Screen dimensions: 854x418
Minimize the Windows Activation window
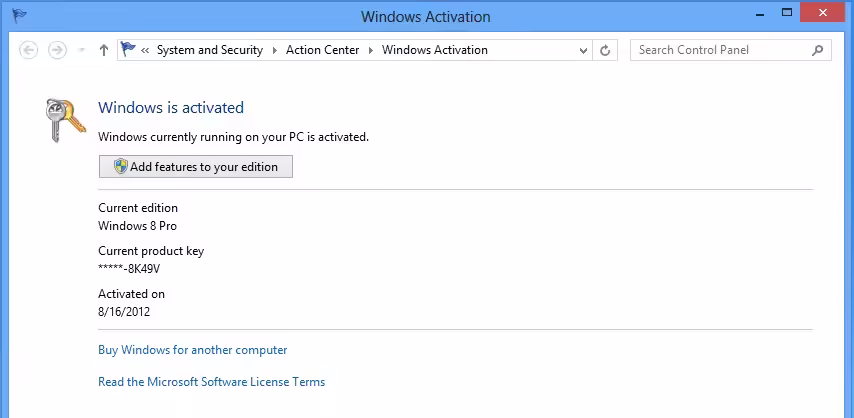[760, 14]
